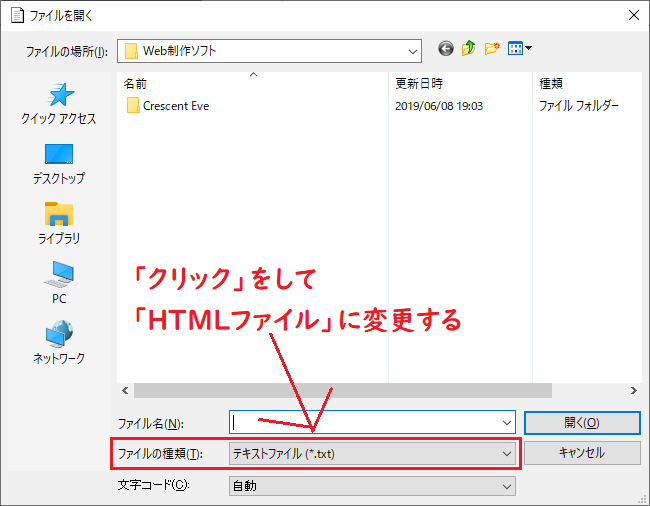Expand the file location dropdown
This screenshot has height=506, width=650.
tap(412, 50)
